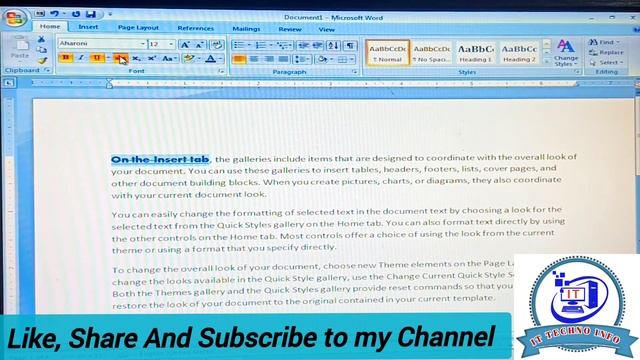Click the Copy icon

click(42, 50)
